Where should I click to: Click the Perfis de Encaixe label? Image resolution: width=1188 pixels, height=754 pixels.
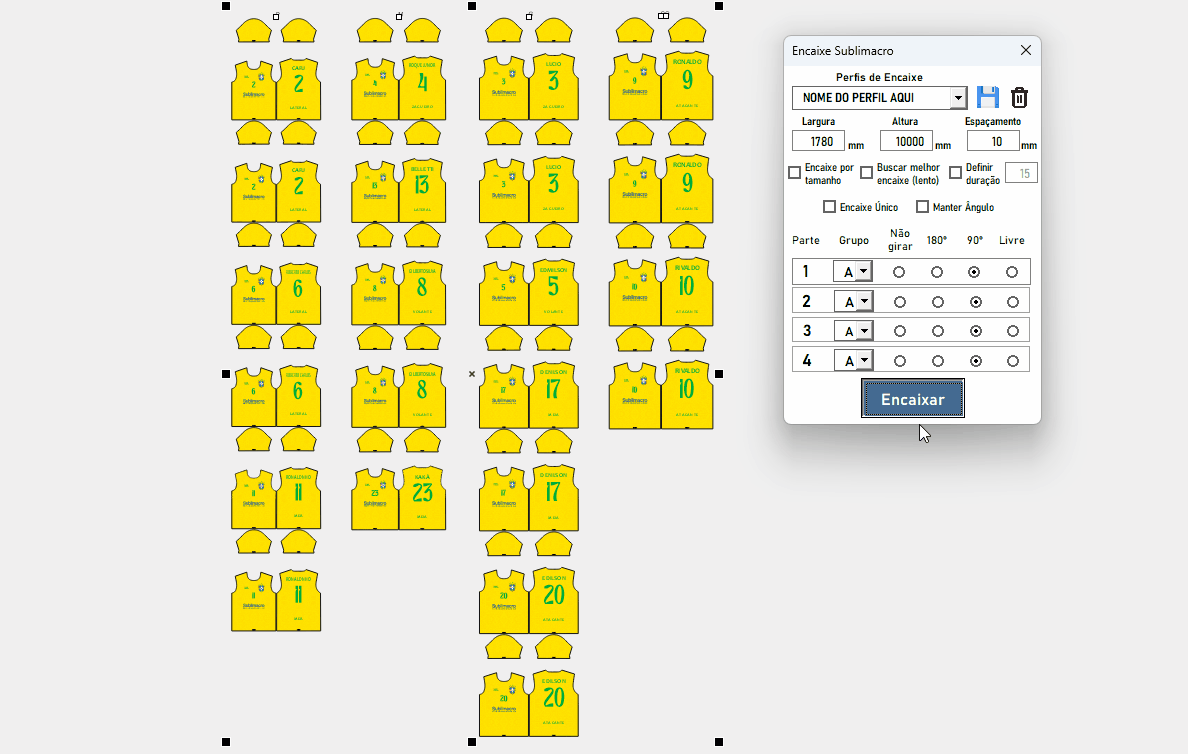pos(879,77)
